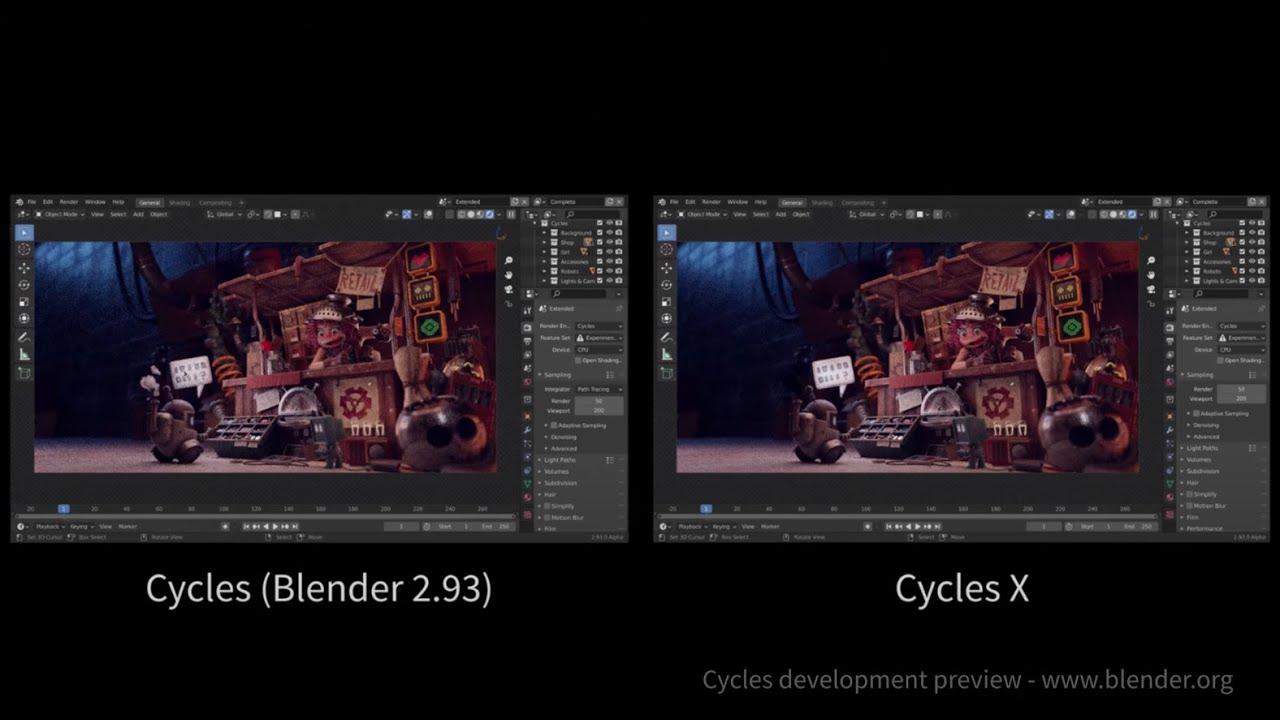
Task: Select the Scale tool in Cycles X window
Action: [667, 301]
